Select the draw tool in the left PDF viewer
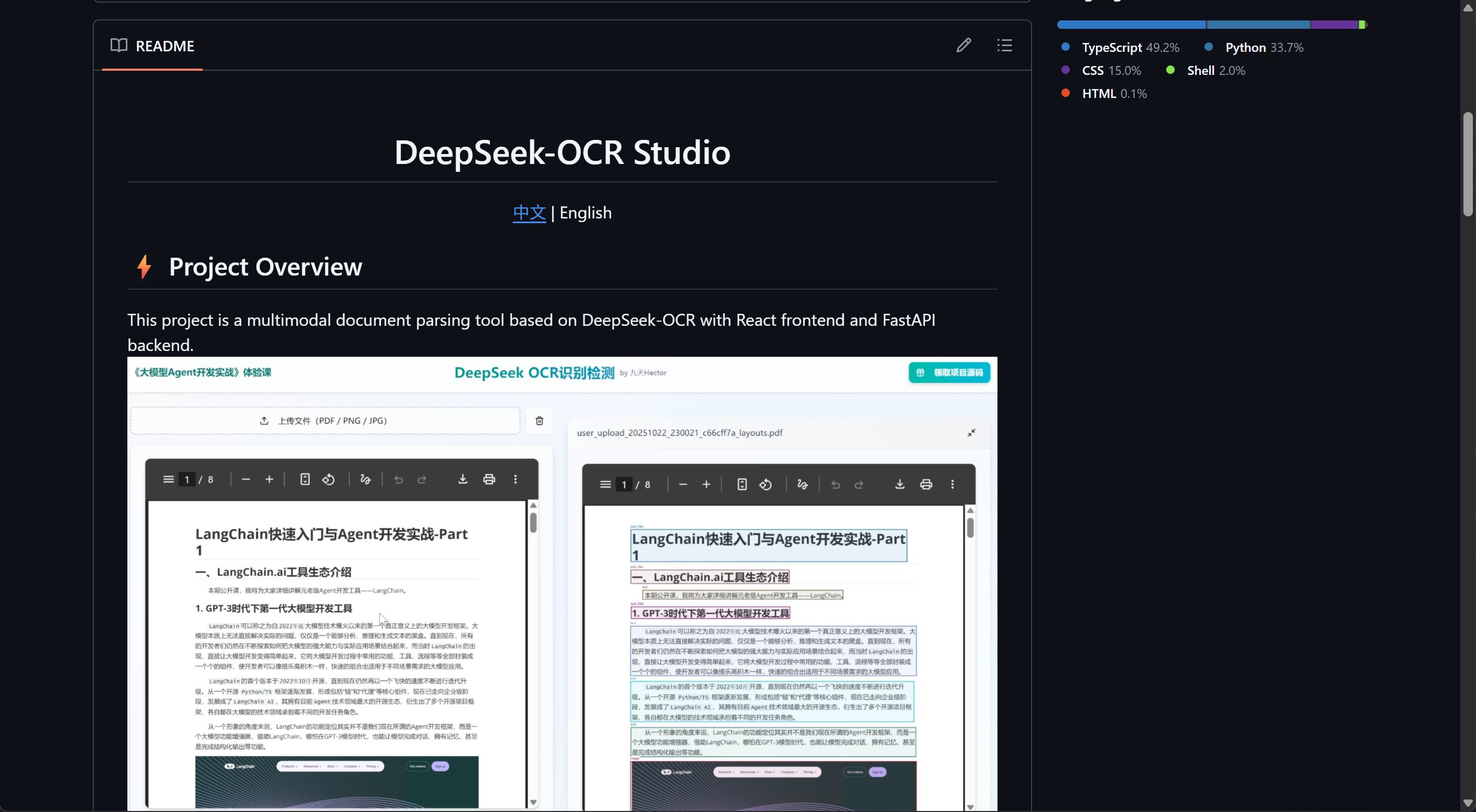Image resolution: width=1476 pixels, height=812 pixels. pyautogui.click(x=365, y=479)
